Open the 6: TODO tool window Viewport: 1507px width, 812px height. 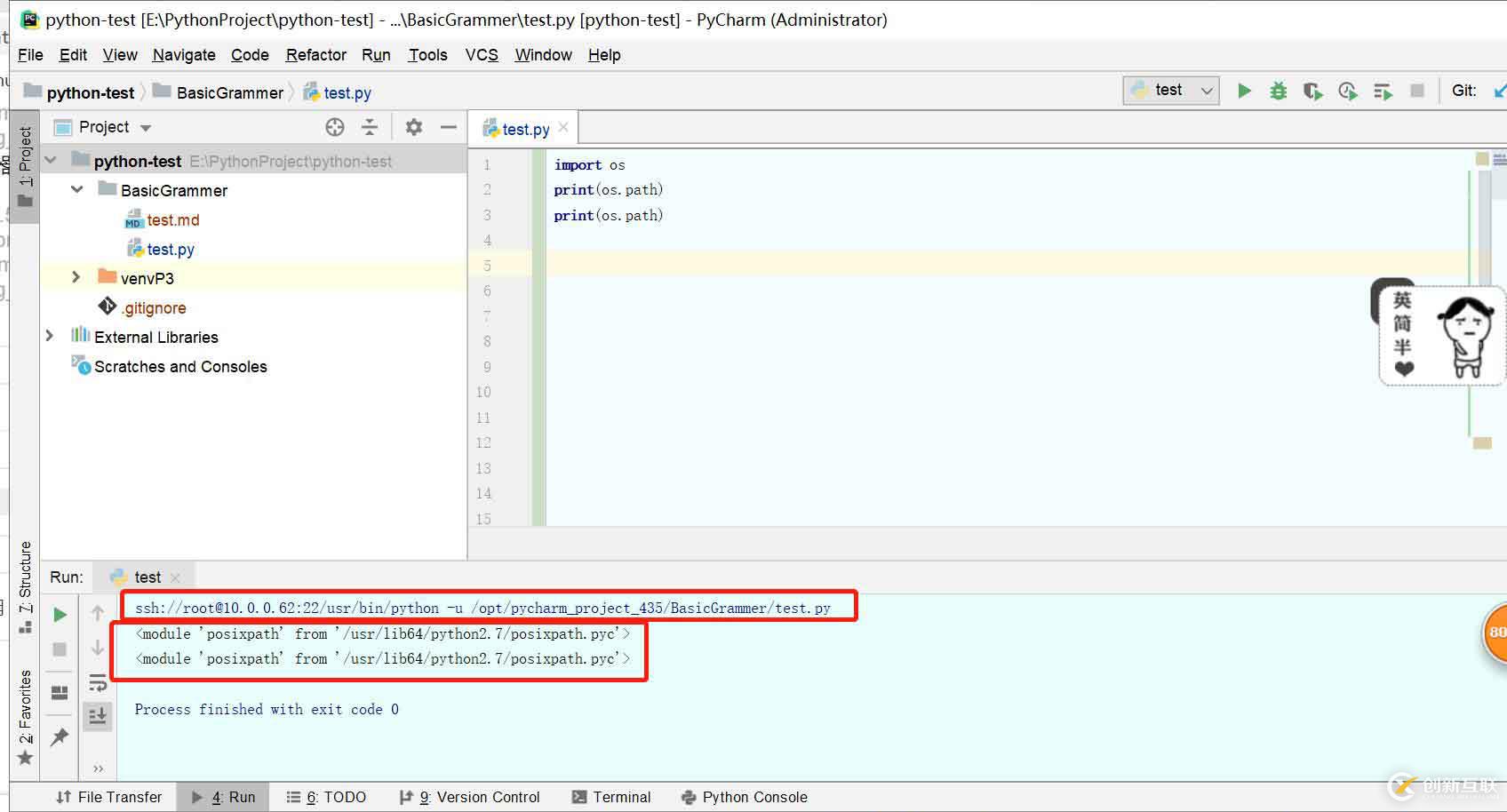(x=326, y=797)
